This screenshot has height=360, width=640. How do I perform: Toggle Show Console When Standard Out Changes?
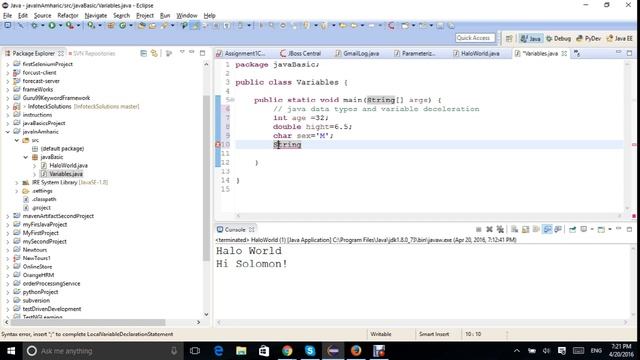(547, 229)
